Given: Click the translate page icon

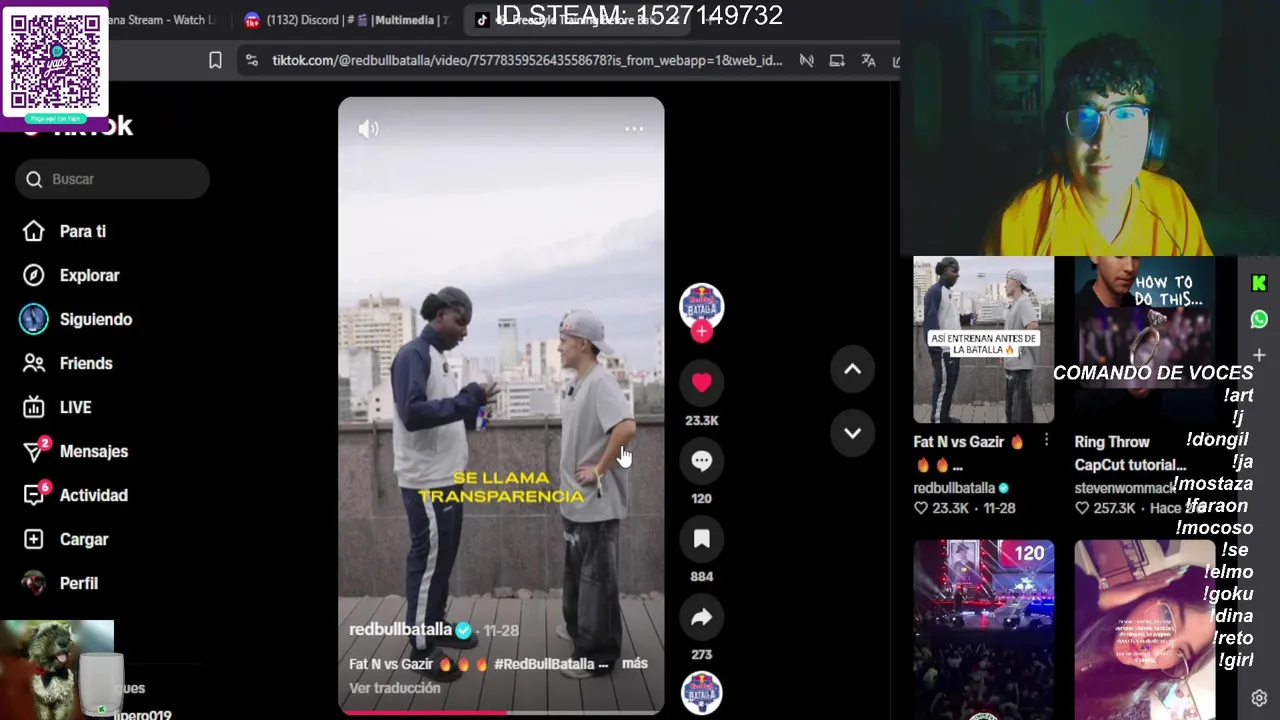Looking at the screenshot, I should [x=868, y=61].
